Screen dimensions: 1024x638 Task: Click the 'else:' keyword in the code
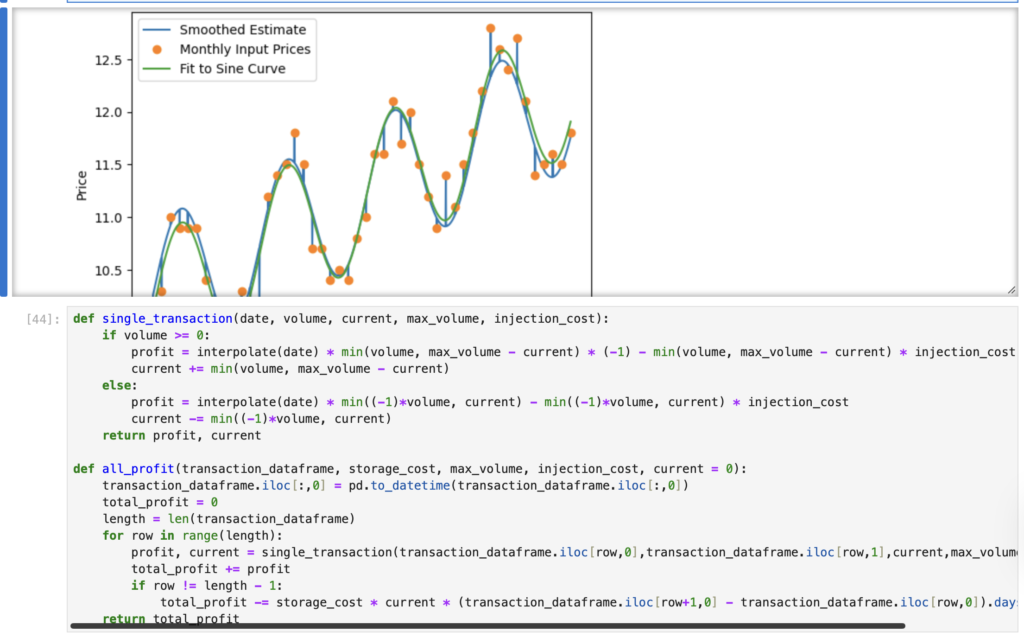(x=119, y=385)
